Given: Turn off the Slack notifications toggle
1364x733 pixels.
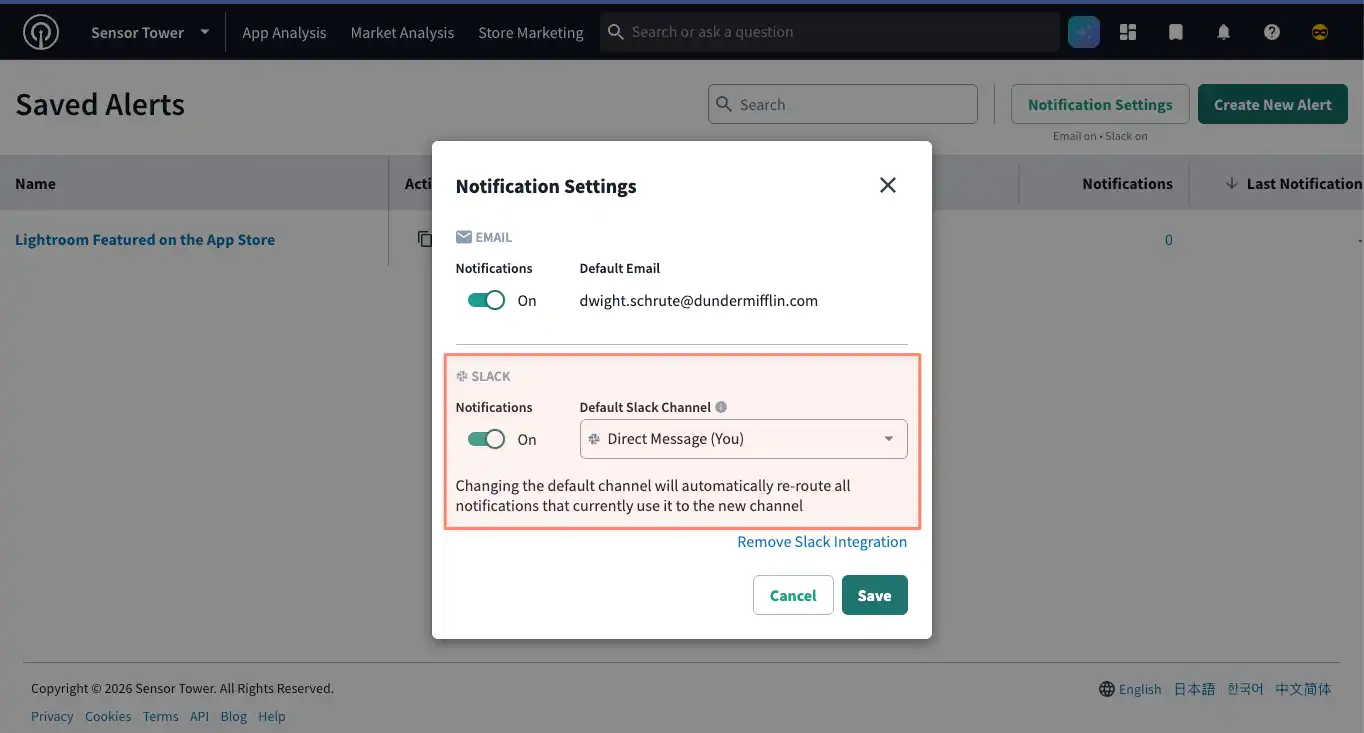Looking at the screenshot, I should [486, 439].
